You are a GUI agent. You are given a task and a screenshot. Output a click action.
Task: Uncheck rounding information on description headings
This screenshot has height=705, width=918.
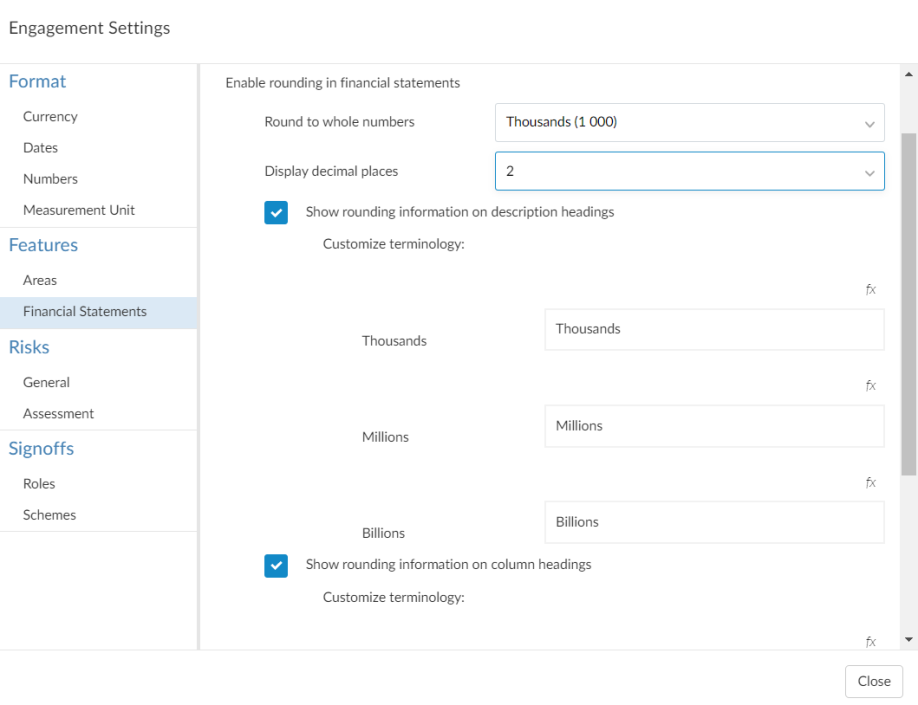pos(276,212)
